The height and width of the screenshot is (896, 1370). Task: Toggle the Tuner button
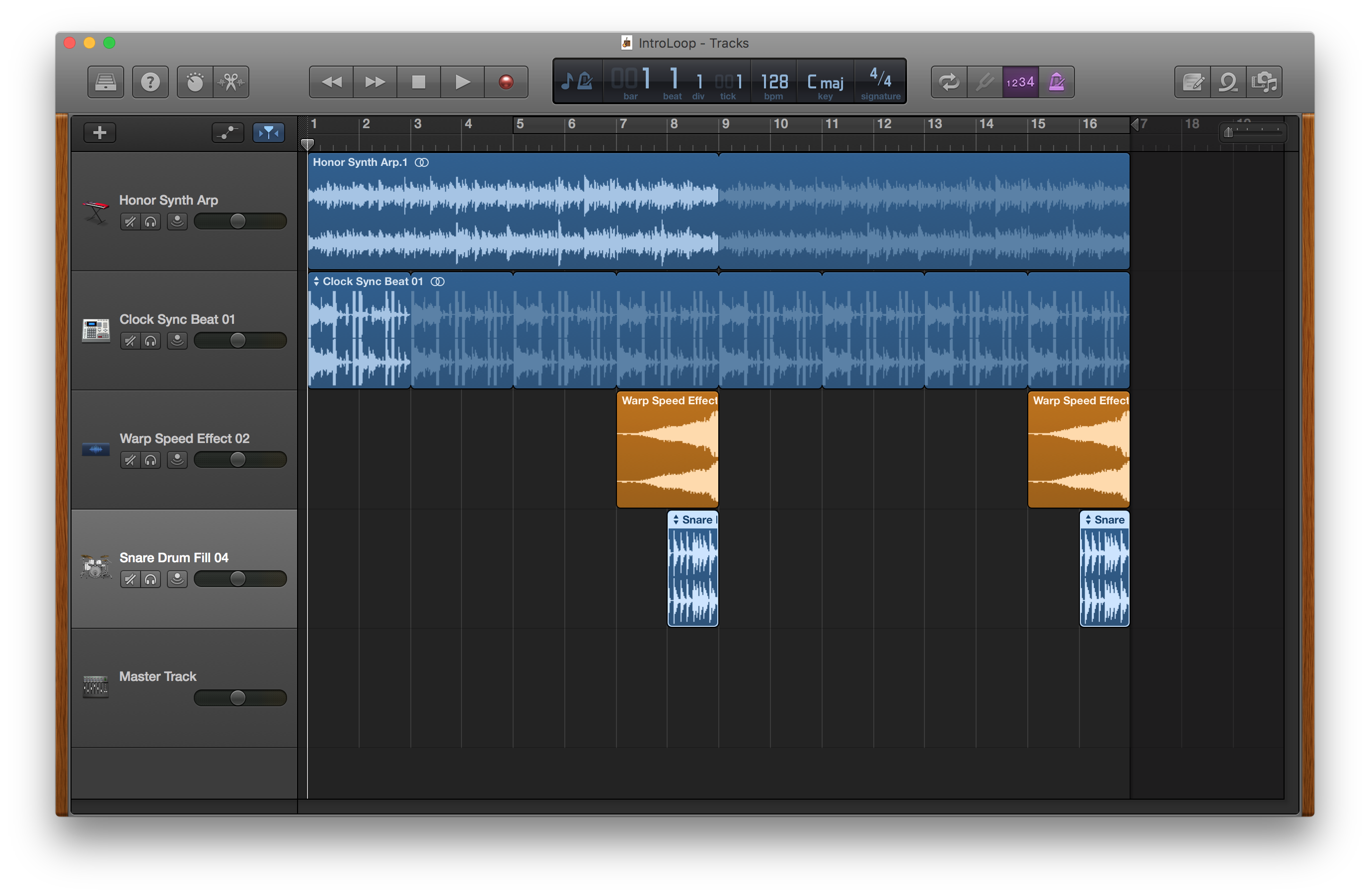click(x=985, y=82)
